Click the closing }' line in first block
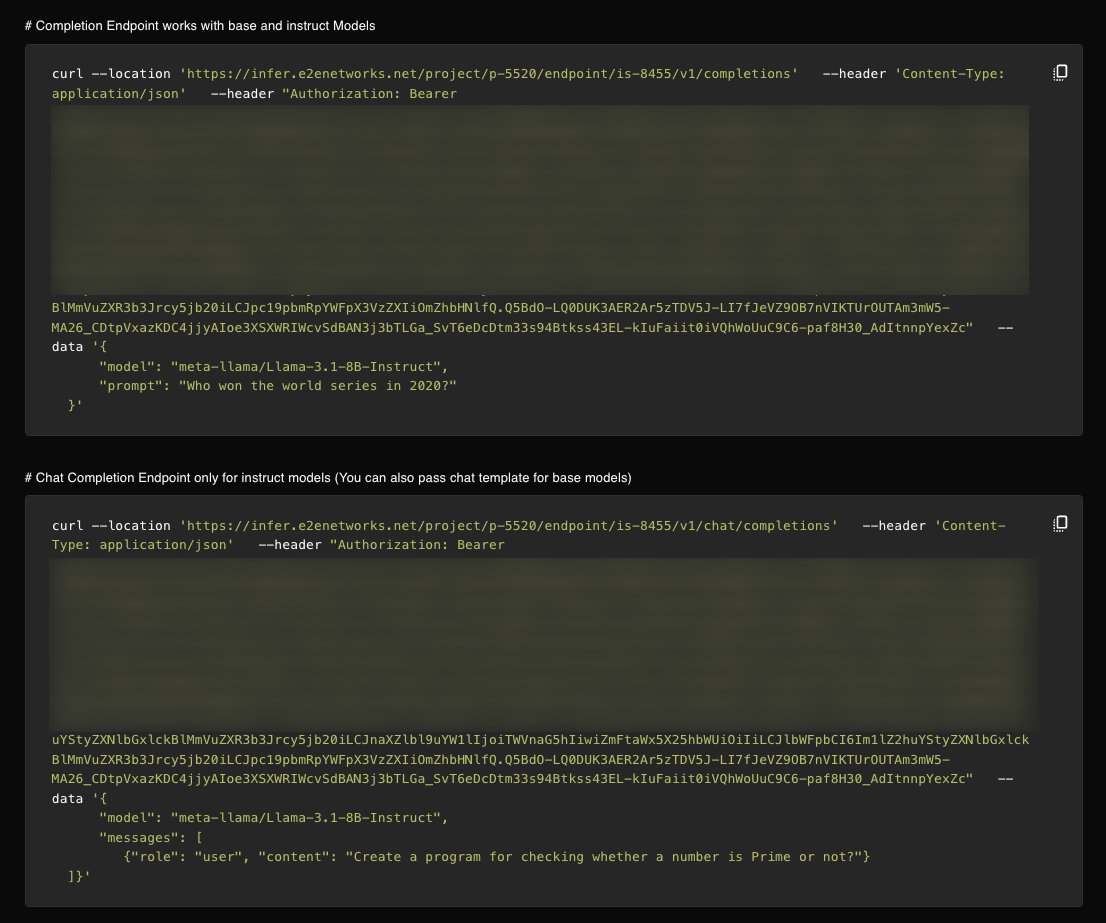Image resolution: width=1106 pixels, height=923 pixels. [x=75, y=405]
